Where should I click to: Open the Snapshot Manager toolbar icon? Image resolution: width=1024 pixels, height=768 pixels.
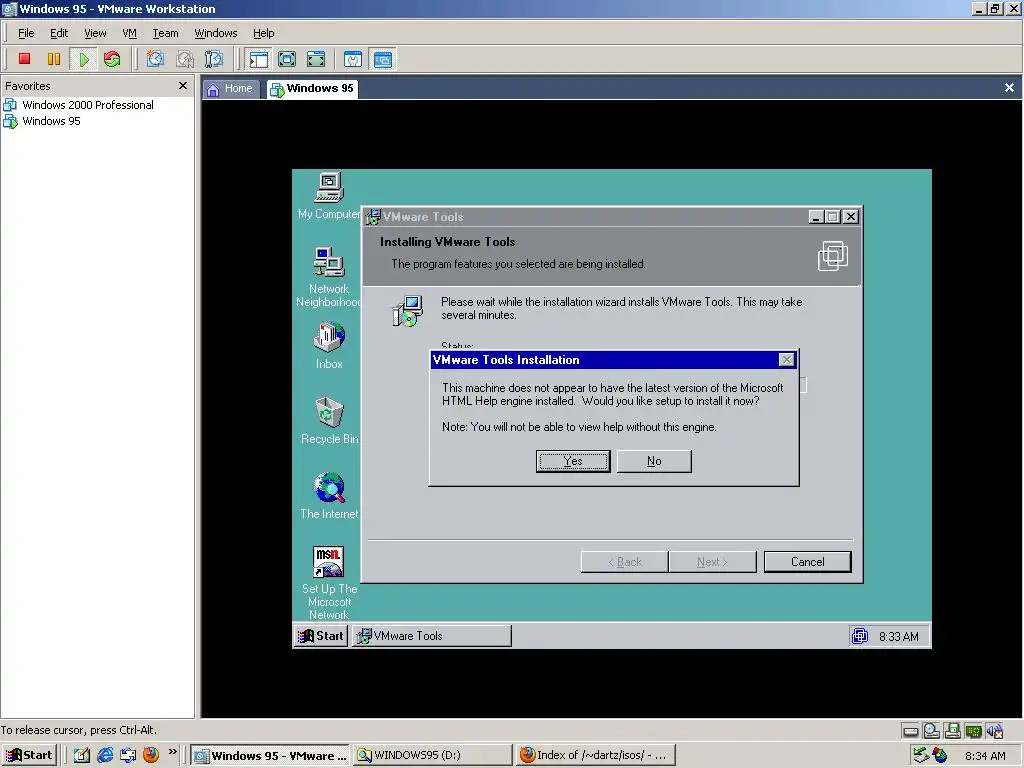tap(214, 59)
